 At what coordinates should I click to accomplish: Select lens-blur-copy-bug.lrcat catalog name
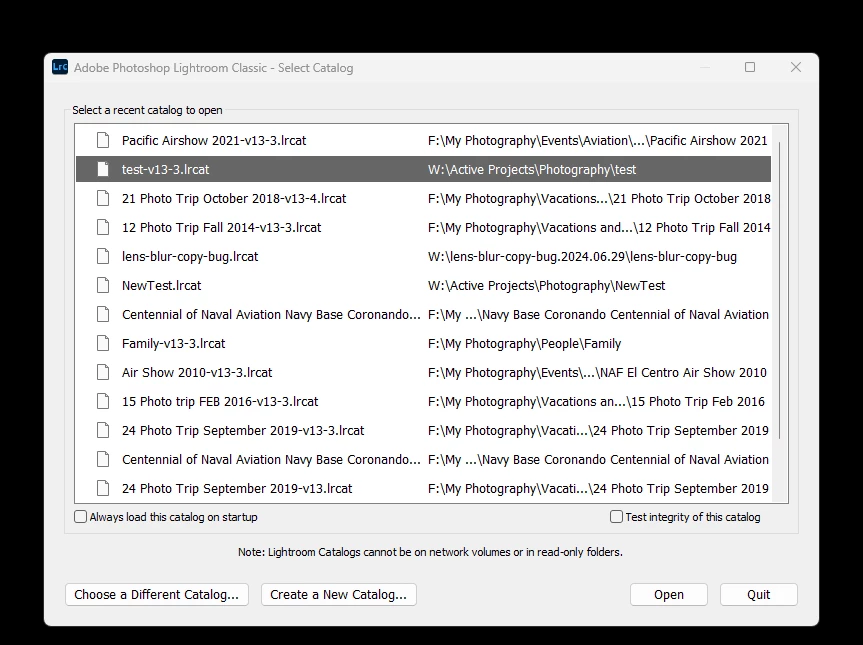pyautogui.click(x=190, y=256)
